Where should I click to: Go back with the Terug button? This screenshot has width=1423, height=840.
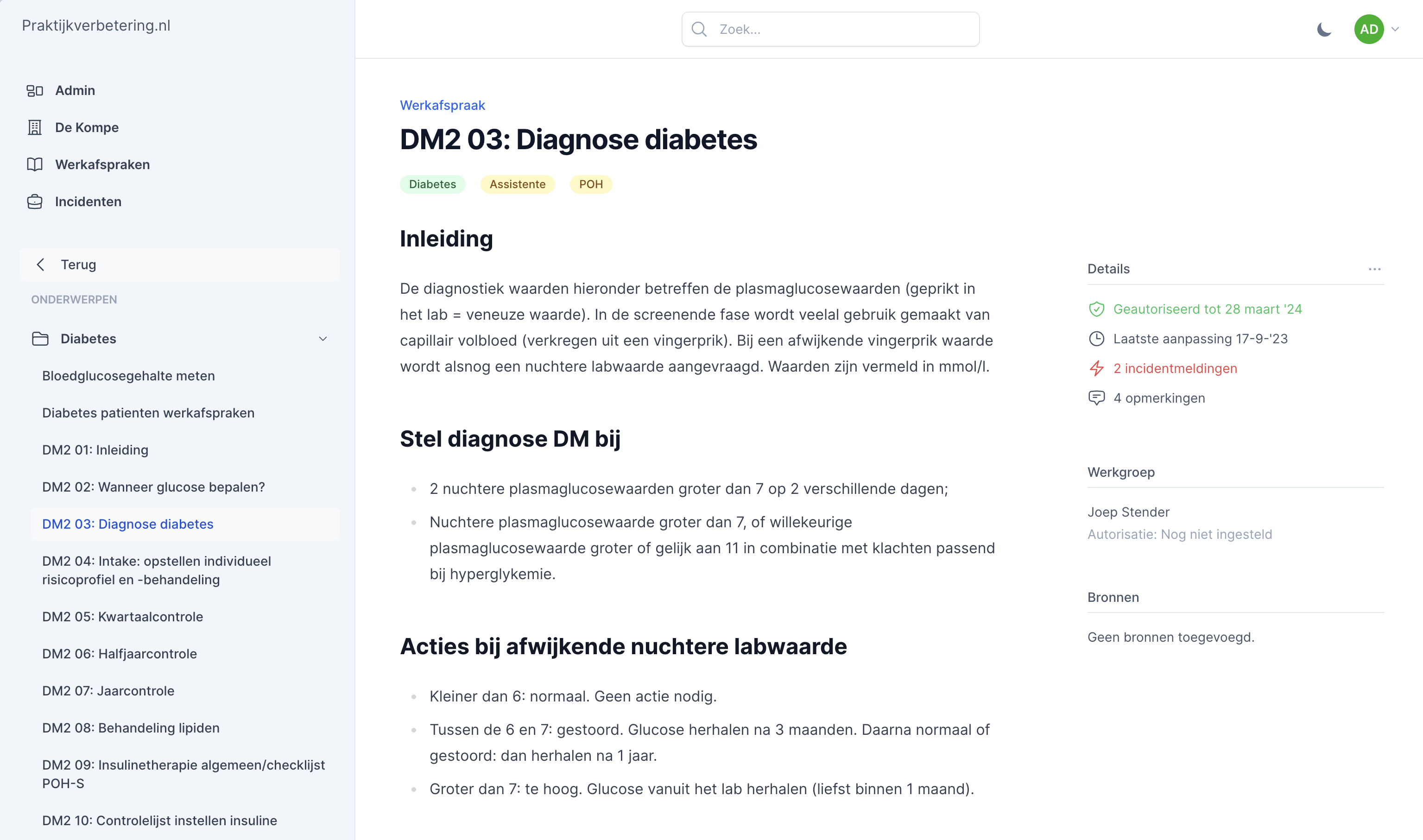click(x=179, y=265)
